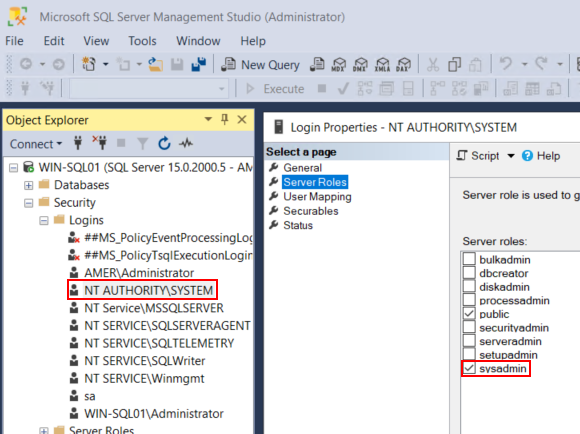The height and width of the screenshot is (434, 580).
Task: Click the Connect plug icon in Object Explorer
Action: [78, 143]
